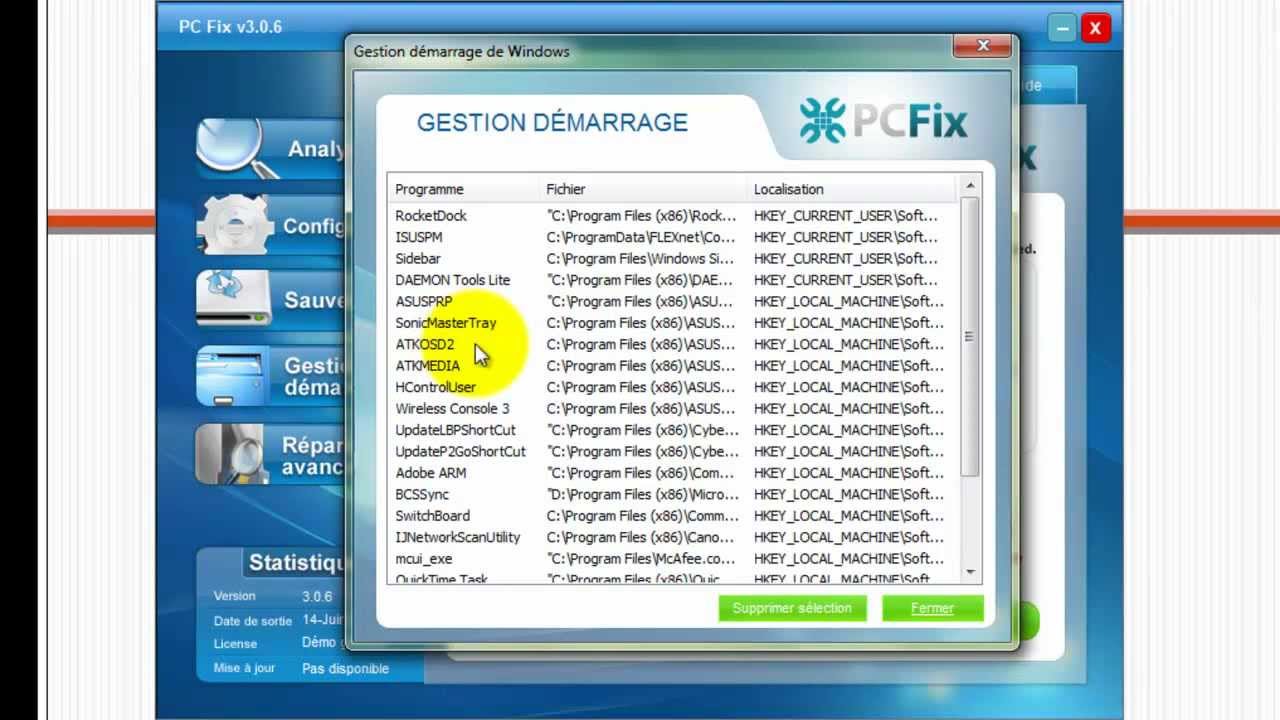
Task: Select DAEMON Tools Lite startup entry
Action: pos(452,280)
